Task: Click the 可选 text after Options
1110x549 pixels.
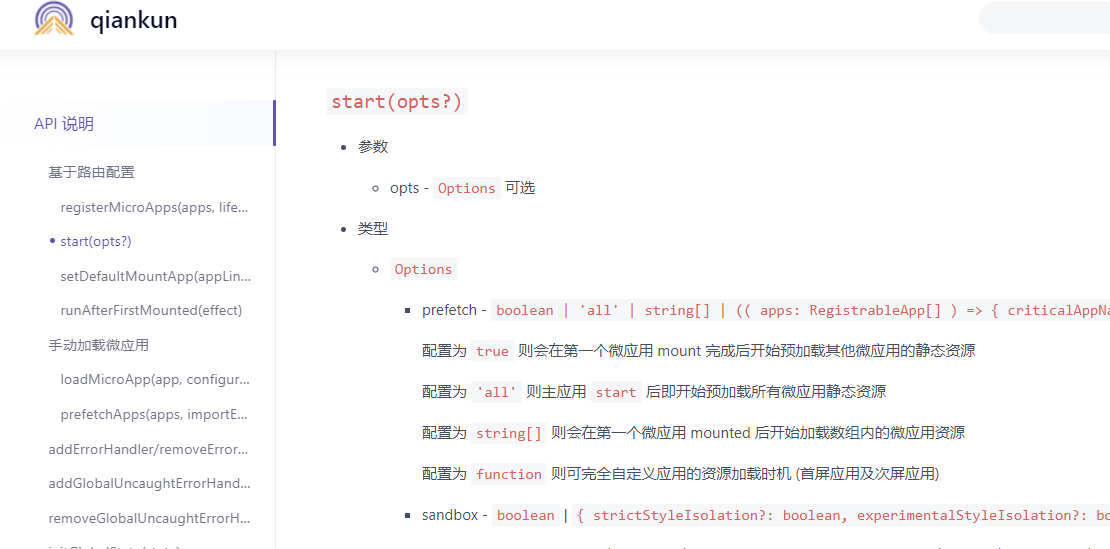Action: click(520, 188)
